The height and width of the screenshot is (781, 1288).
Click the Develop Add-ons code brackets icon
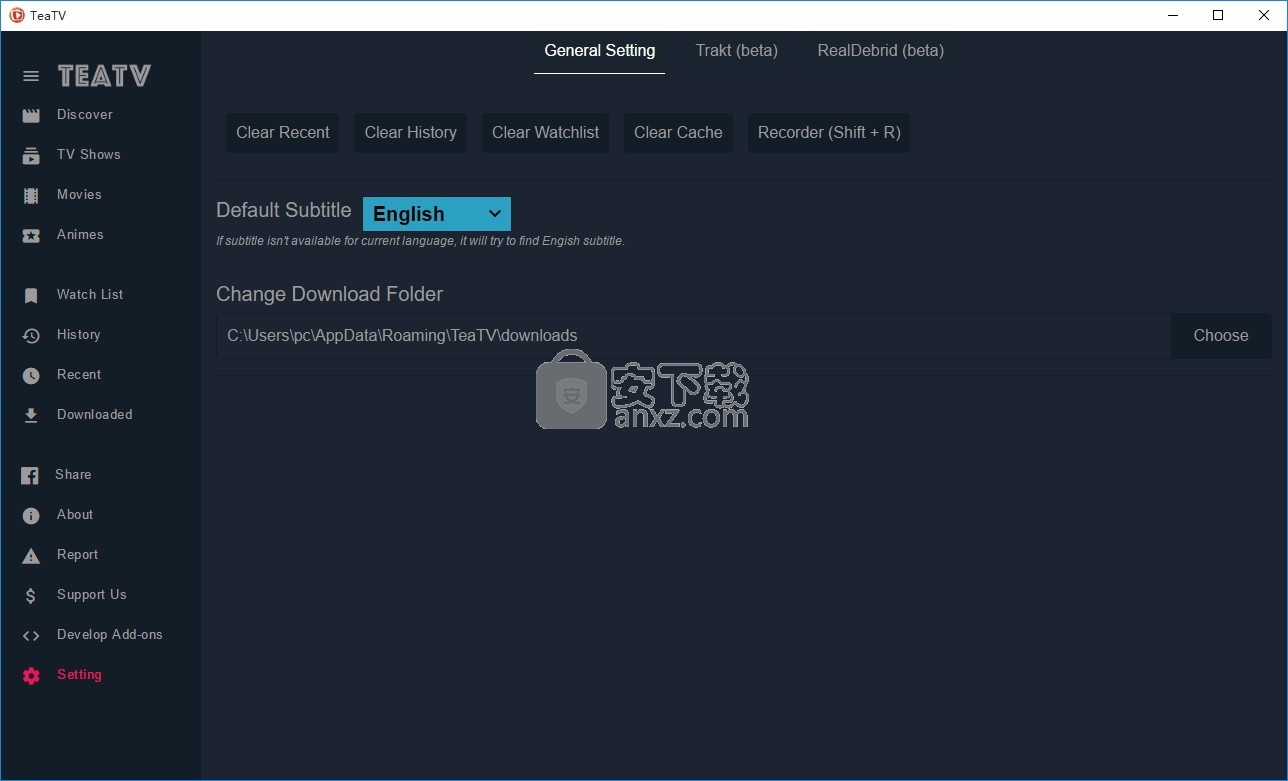tap(31, 635)
